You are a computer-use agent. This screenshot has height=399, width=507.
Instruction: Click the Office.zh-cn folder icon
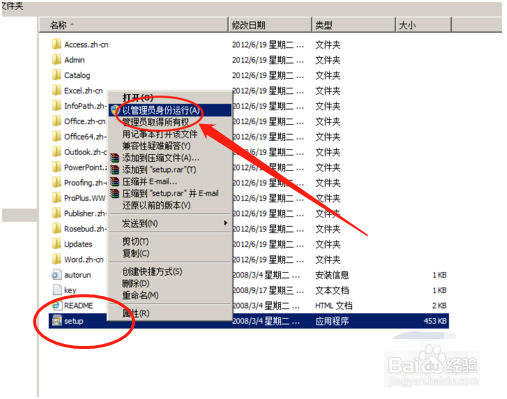tap(57, 121)
